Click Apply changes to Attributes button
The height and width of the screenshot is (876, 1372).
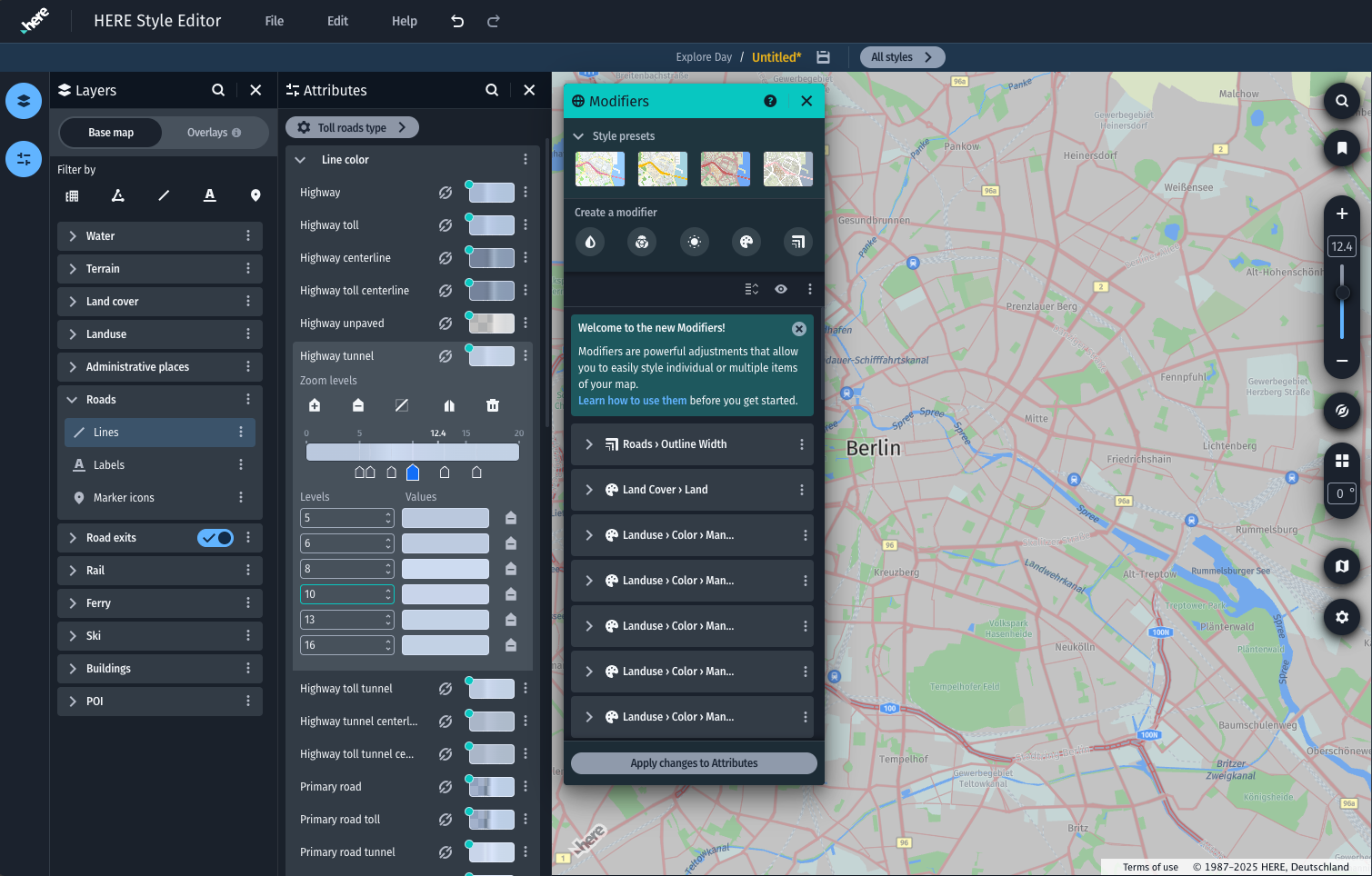(x=694, y=763)
